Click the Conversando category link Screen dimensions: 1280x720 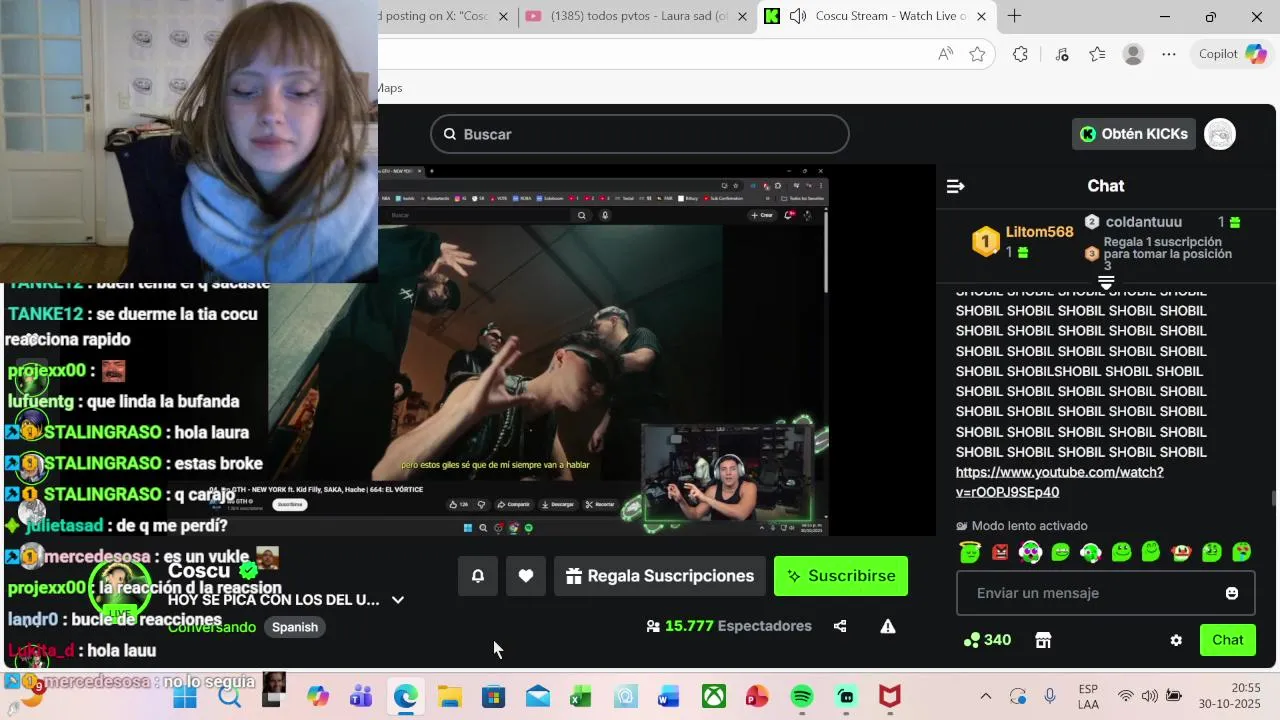[212, 627]
